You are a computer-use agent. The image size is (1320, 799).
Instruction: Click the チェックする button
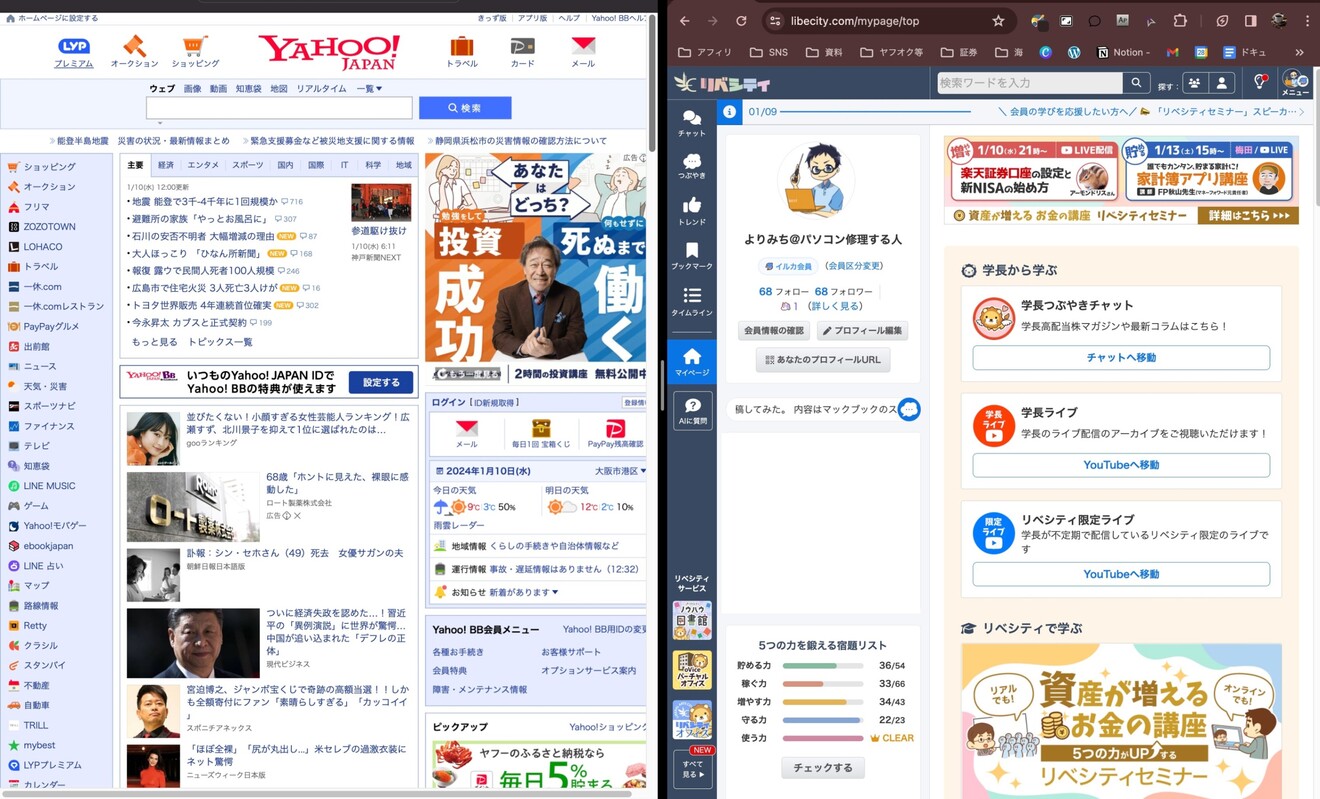tap(823, 768)
